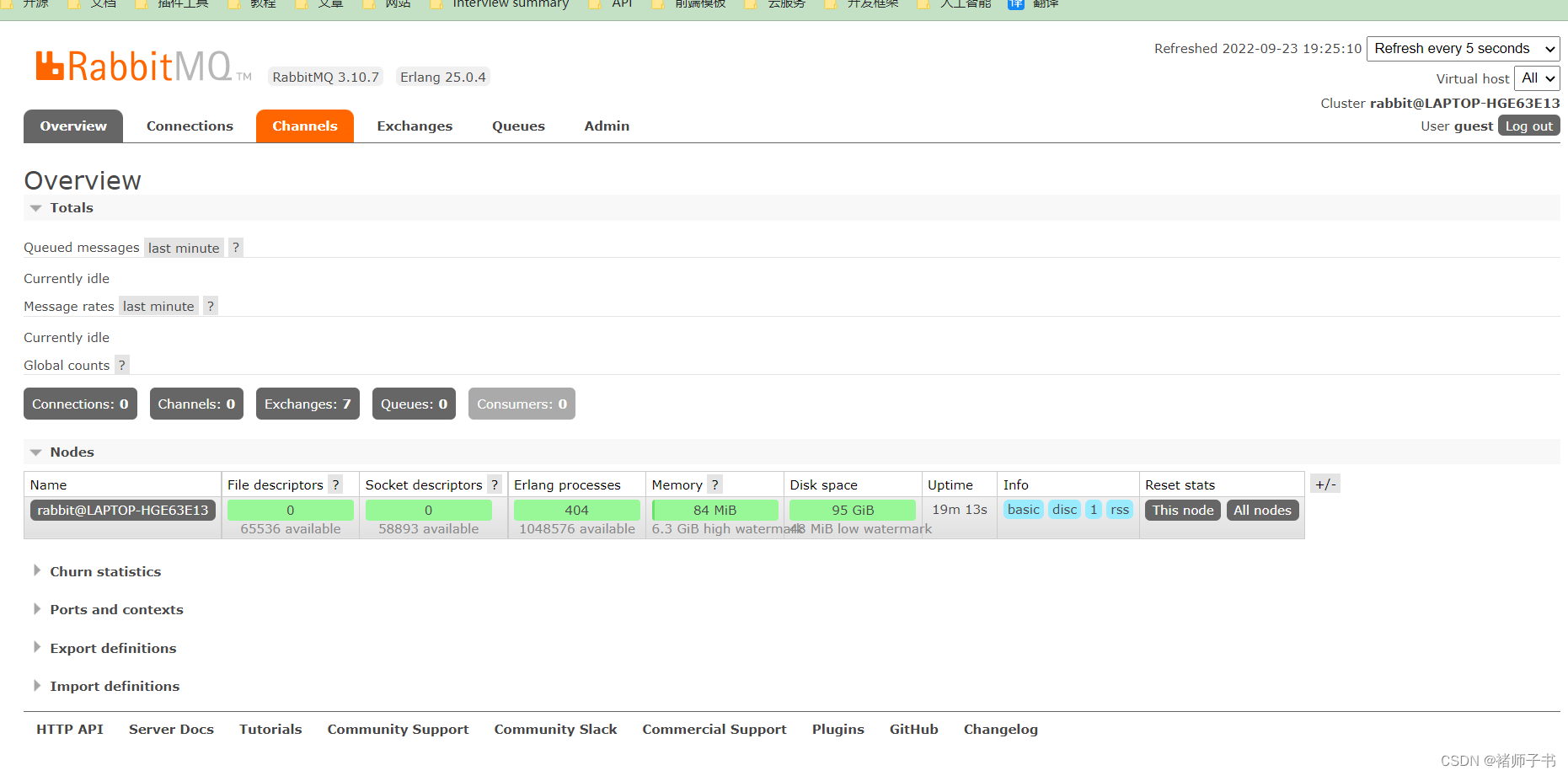Screen dimensions: 1568x776
Task: Switch to the Queues tab
Action: click(518, 126)
